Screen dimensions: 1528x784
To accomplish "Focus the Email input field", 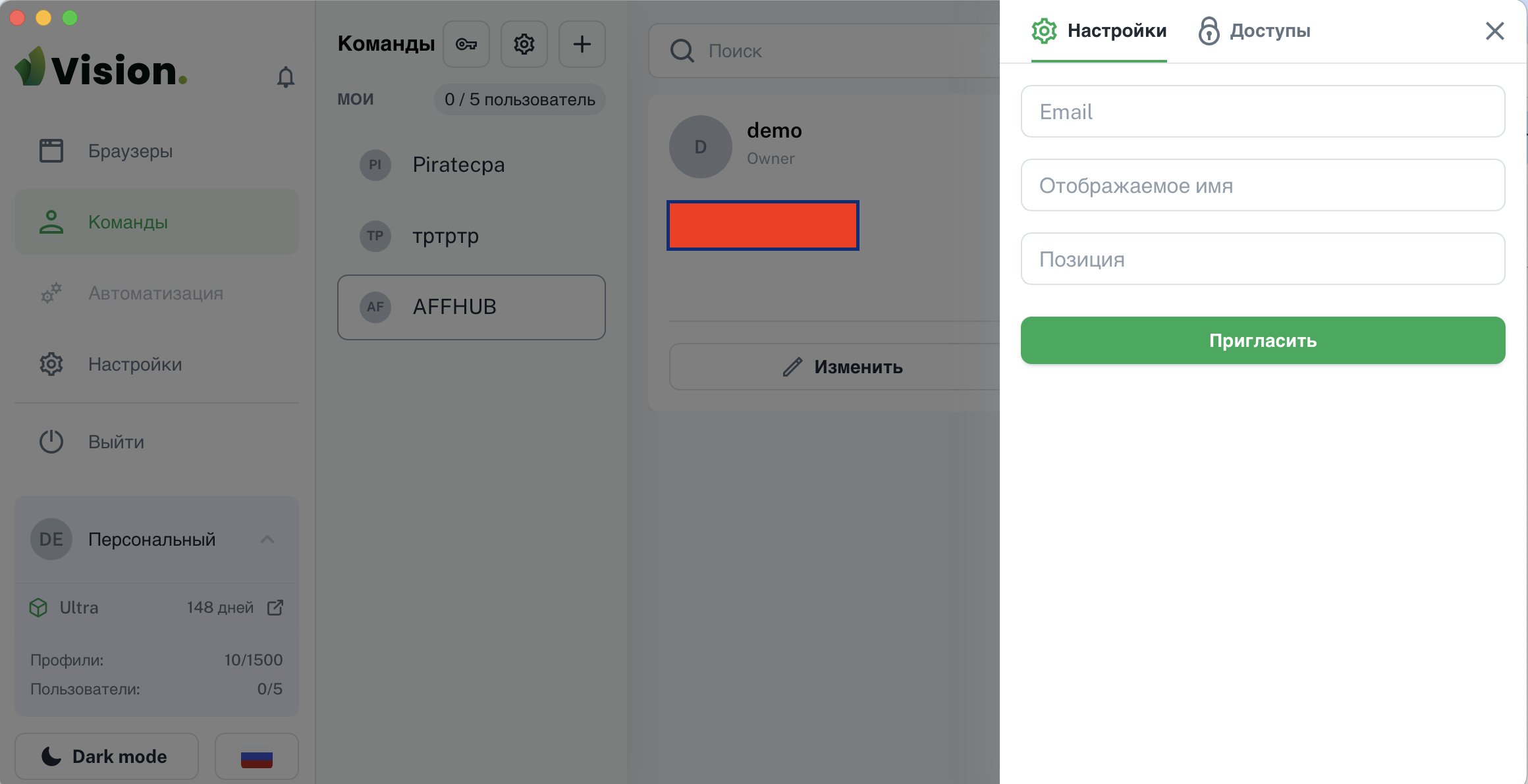I will tap(1263, 111).
